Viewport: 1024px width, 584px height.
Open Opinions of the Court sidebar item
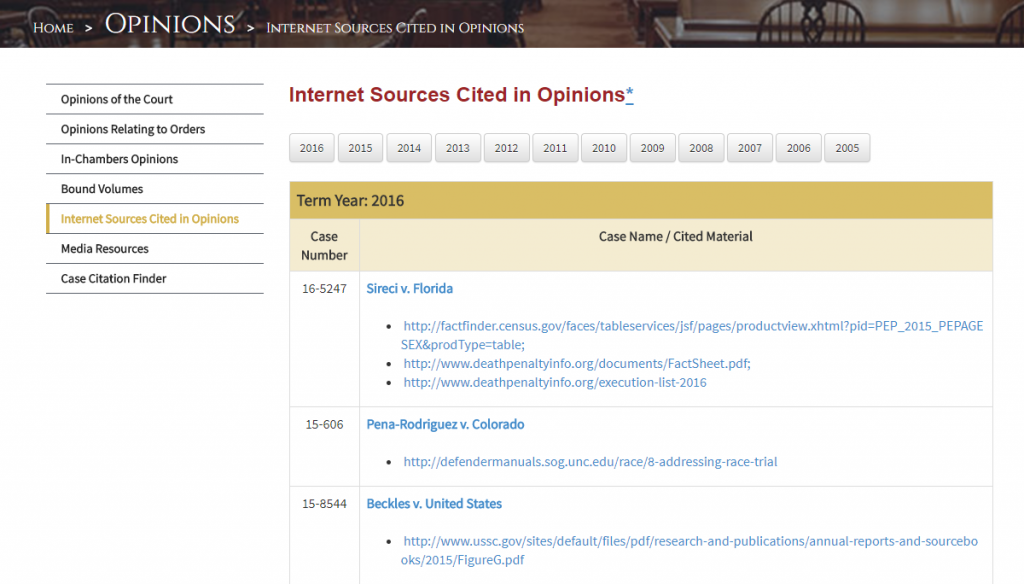[x=116, y=99]
